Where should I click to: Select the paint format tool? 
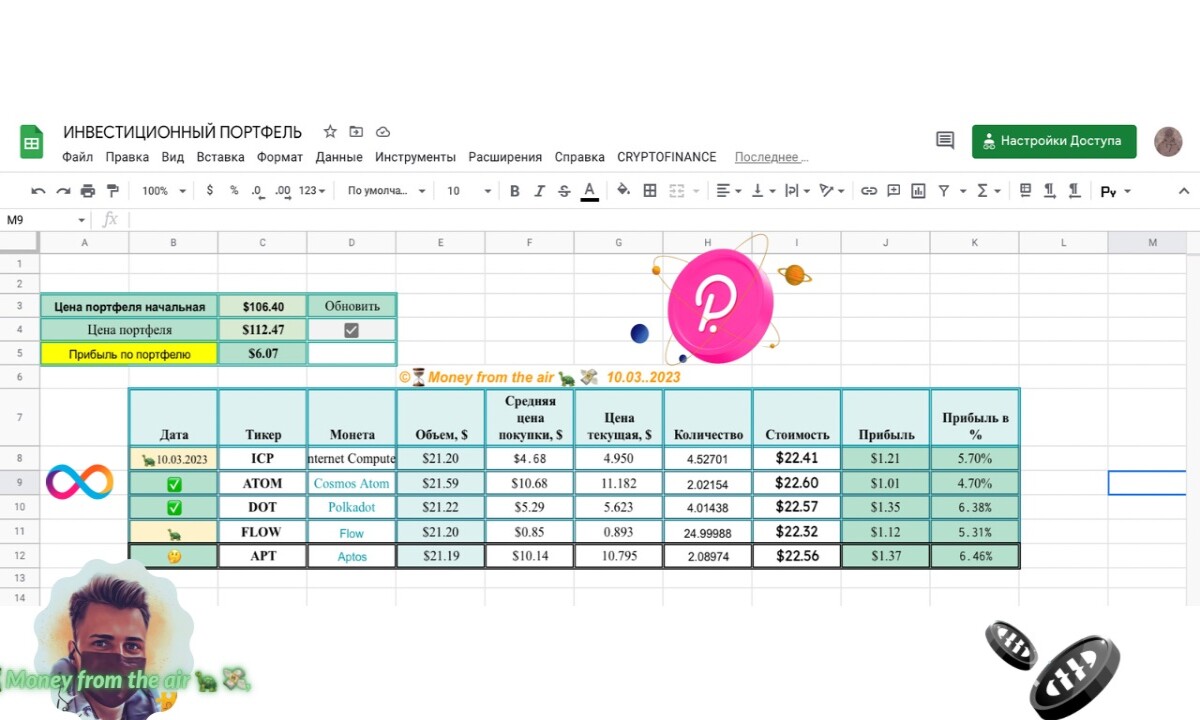tap(112, 191)
